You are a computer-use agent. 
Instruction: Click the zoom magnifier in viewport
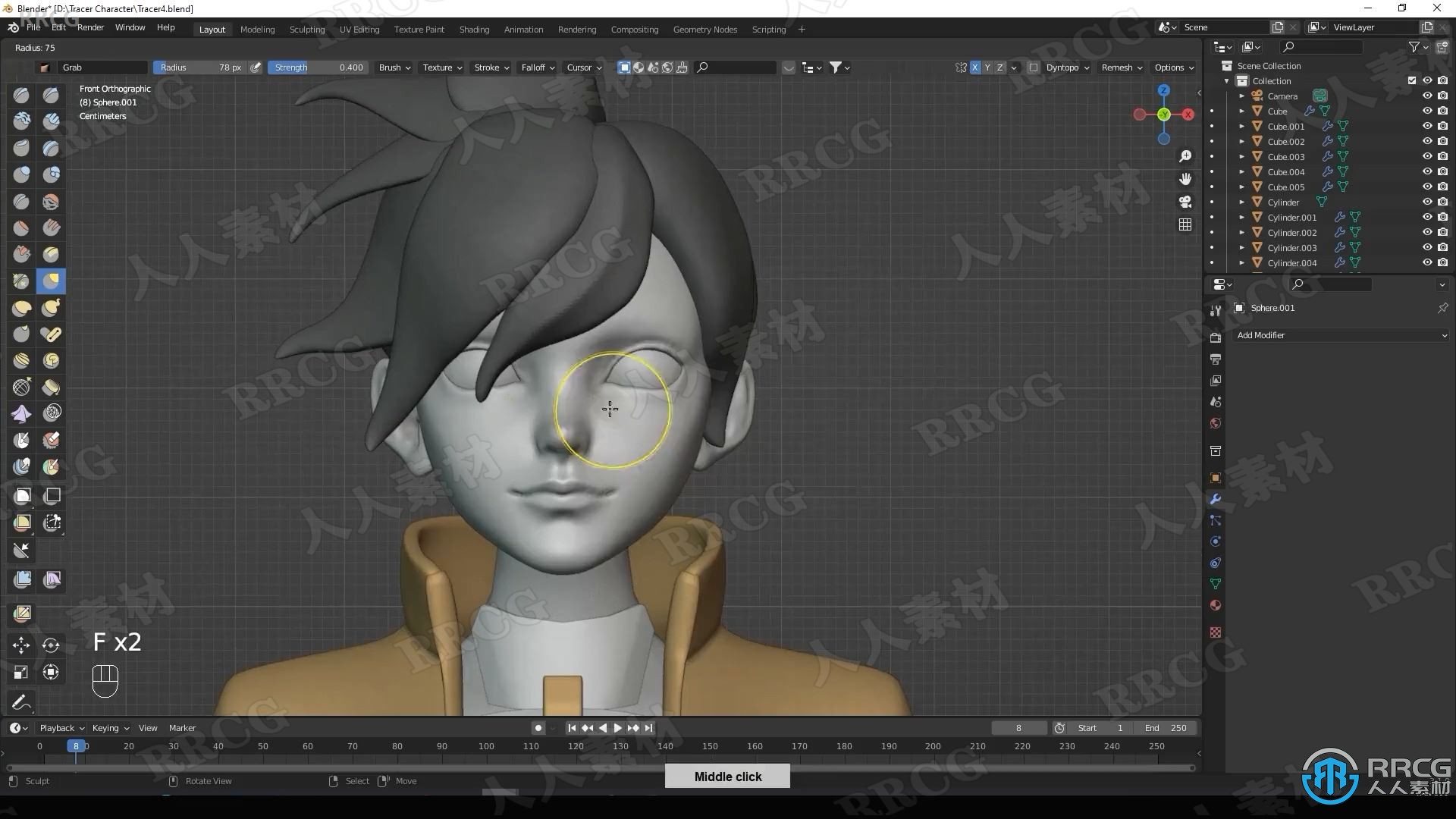point(1185,156)
